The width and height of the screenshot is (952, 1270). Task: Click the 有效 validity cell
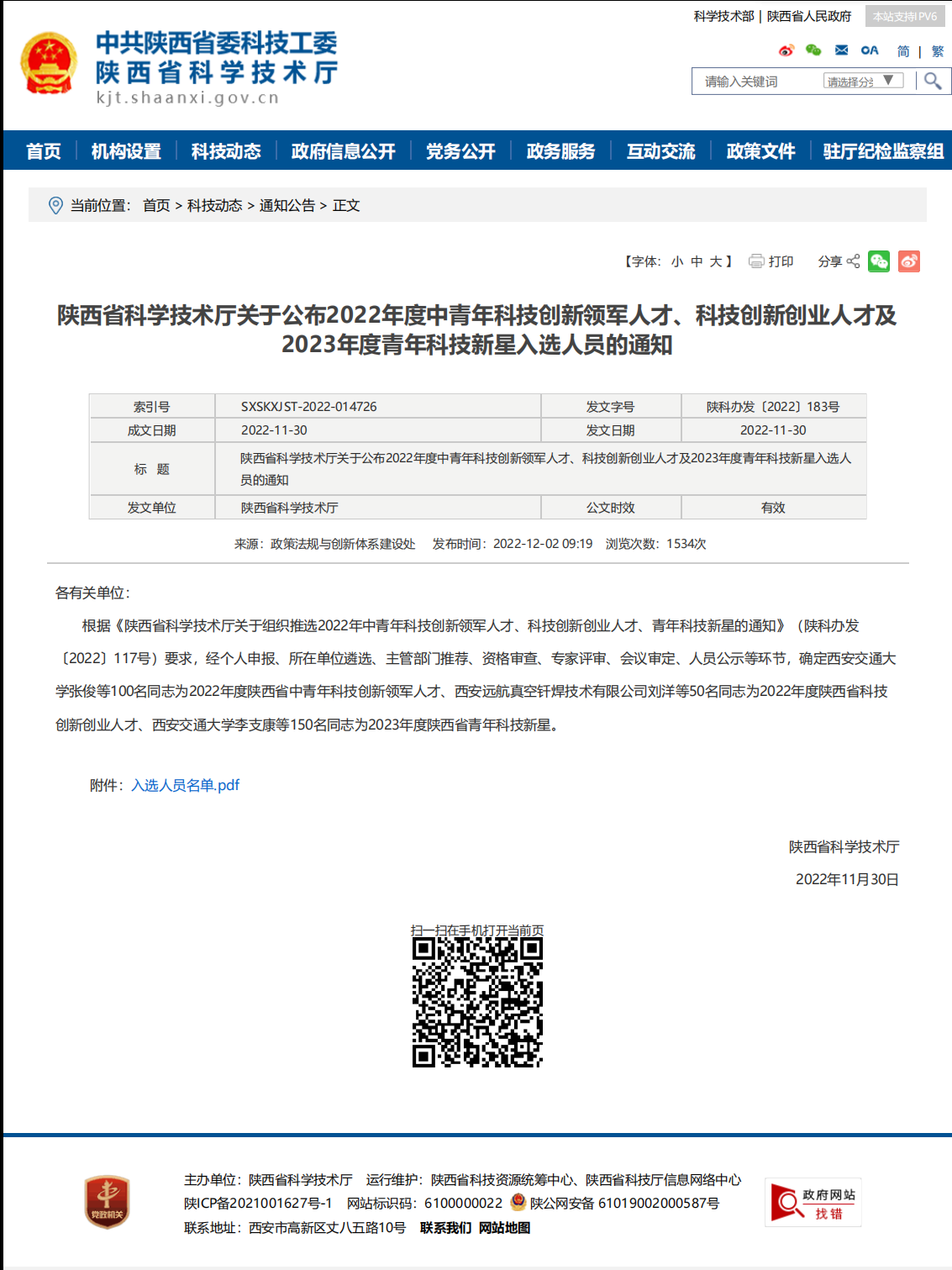[x=773, y=508]
